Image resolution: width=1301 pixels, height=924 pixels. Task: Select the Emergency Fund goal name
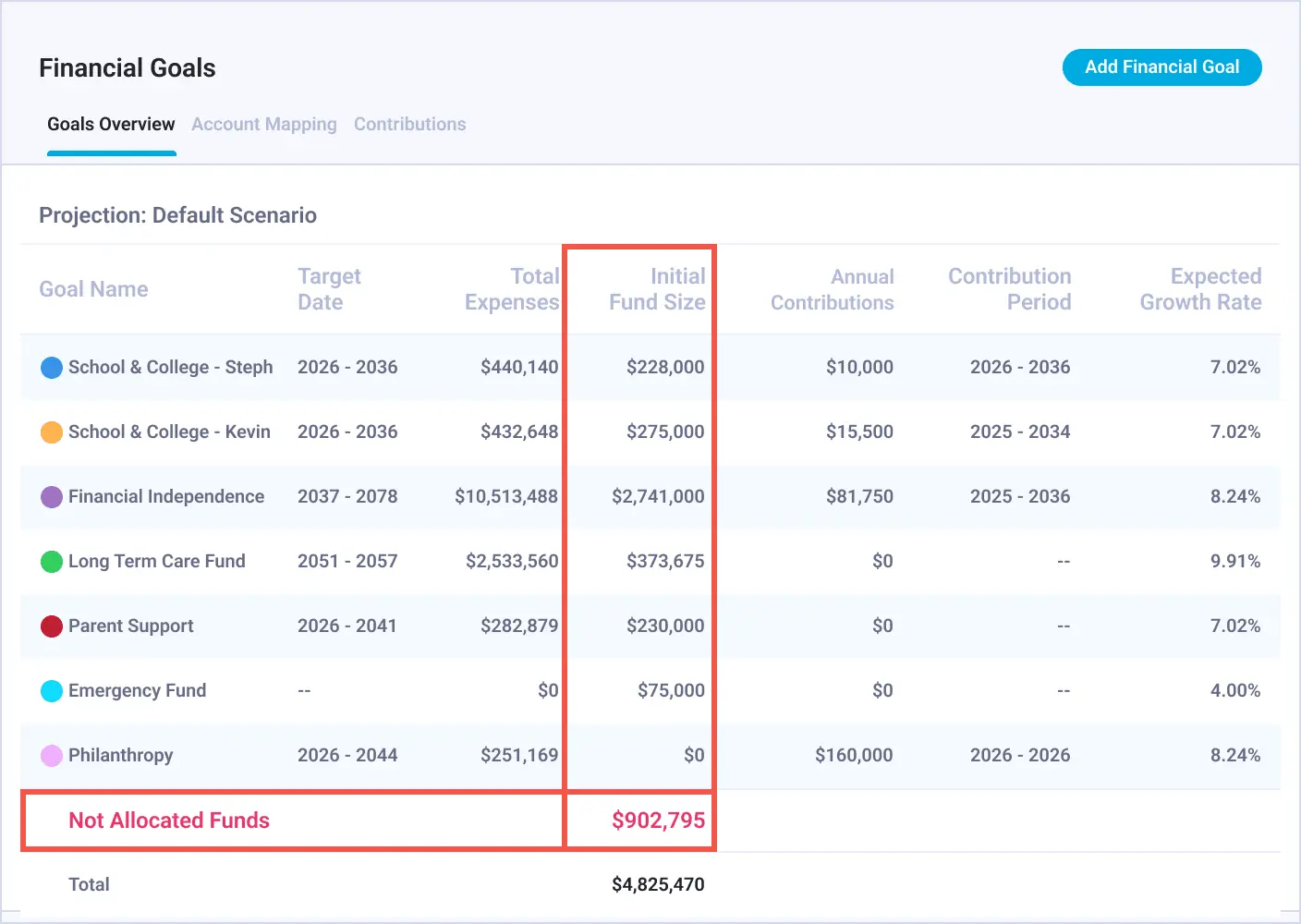[137, 690]
